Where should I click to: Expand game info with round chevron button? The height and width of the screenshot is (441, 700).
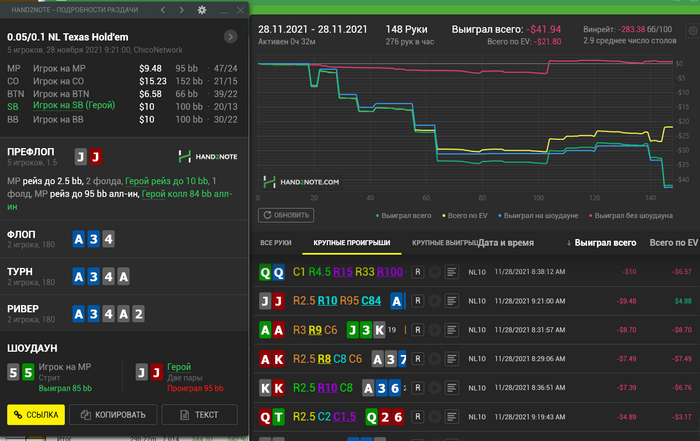tap(231, 37)
